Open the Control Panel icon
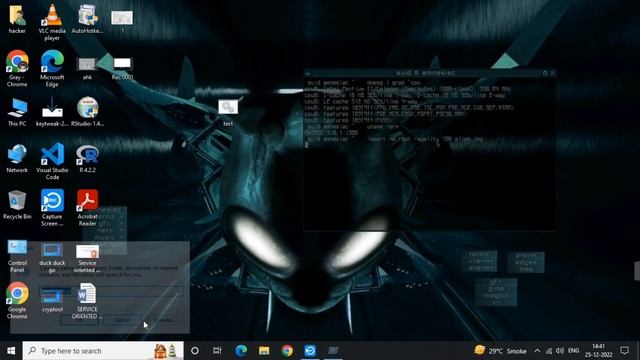 17,256
